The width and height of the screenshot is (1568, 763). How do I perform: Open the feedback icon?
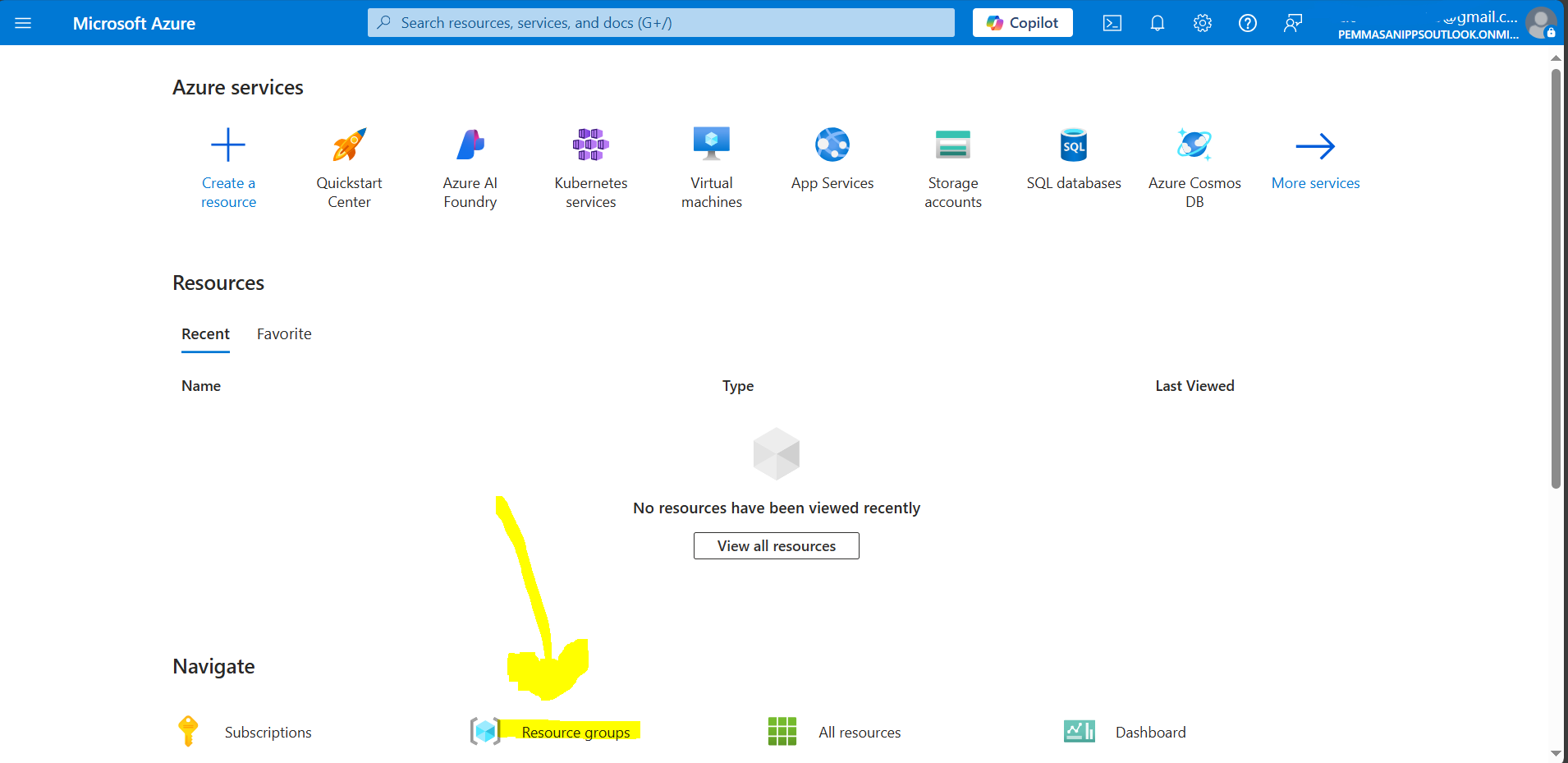pos(1293,23)
